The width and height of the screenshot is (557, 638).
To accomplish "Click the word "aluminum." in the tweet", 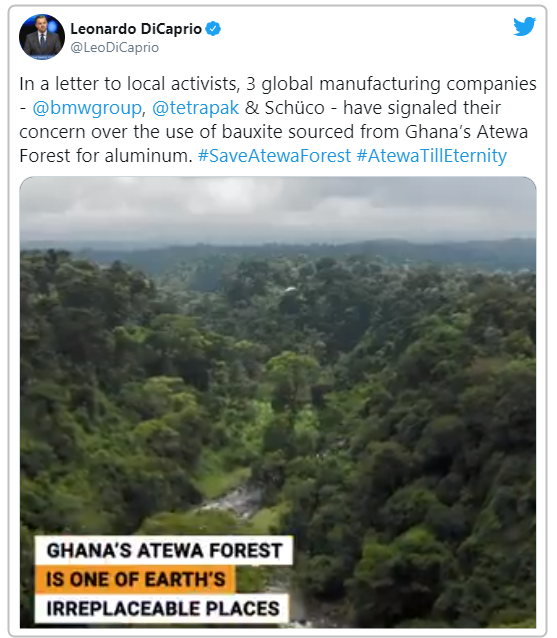I will click(x=149, y=156).
